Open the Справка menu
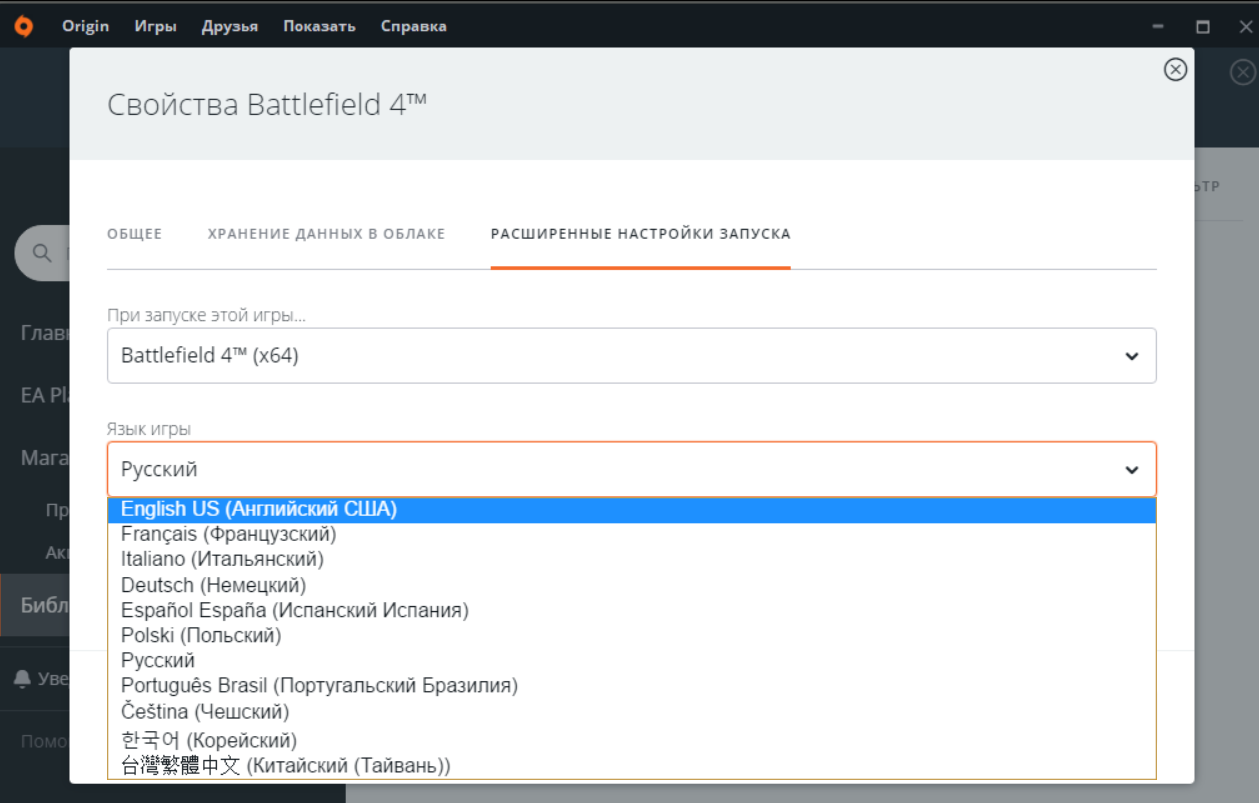1259x803 pixels. [x=413, y=26]
